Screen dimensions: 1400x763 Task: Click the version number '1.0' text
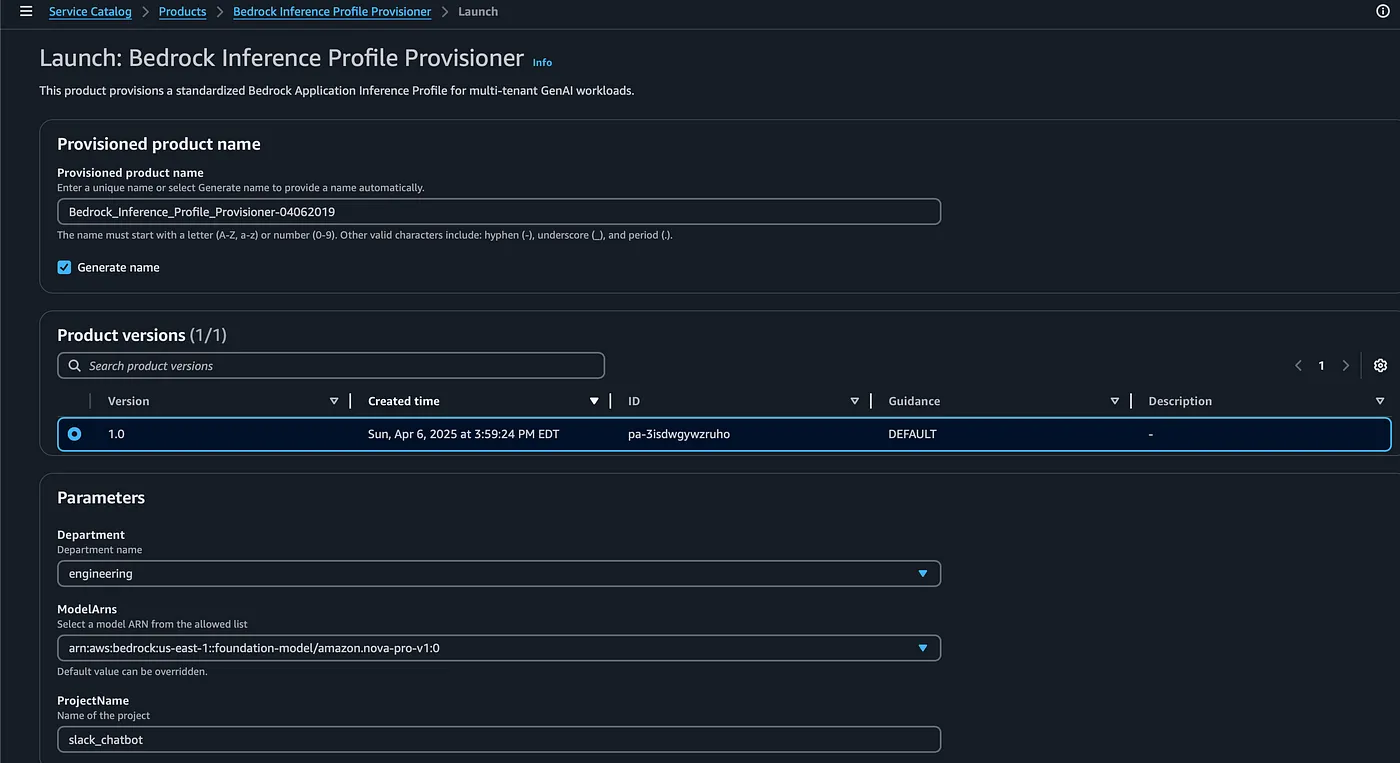click(116, 435)
